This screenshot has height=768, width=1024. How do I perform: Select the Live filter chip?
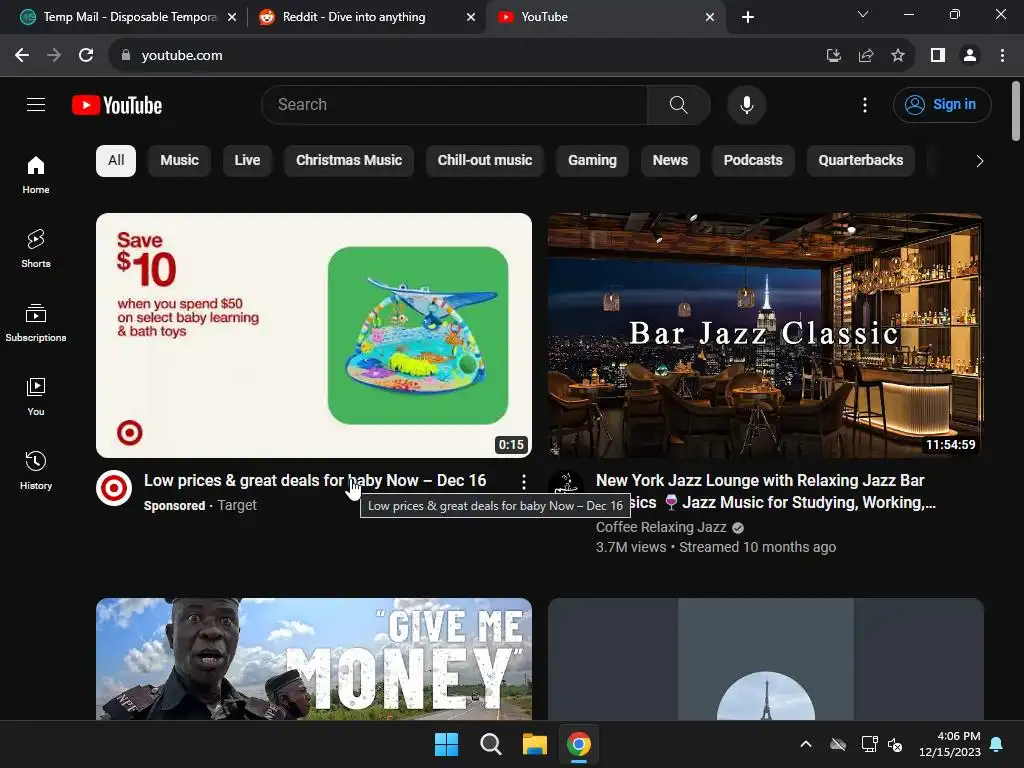point(248,161)
